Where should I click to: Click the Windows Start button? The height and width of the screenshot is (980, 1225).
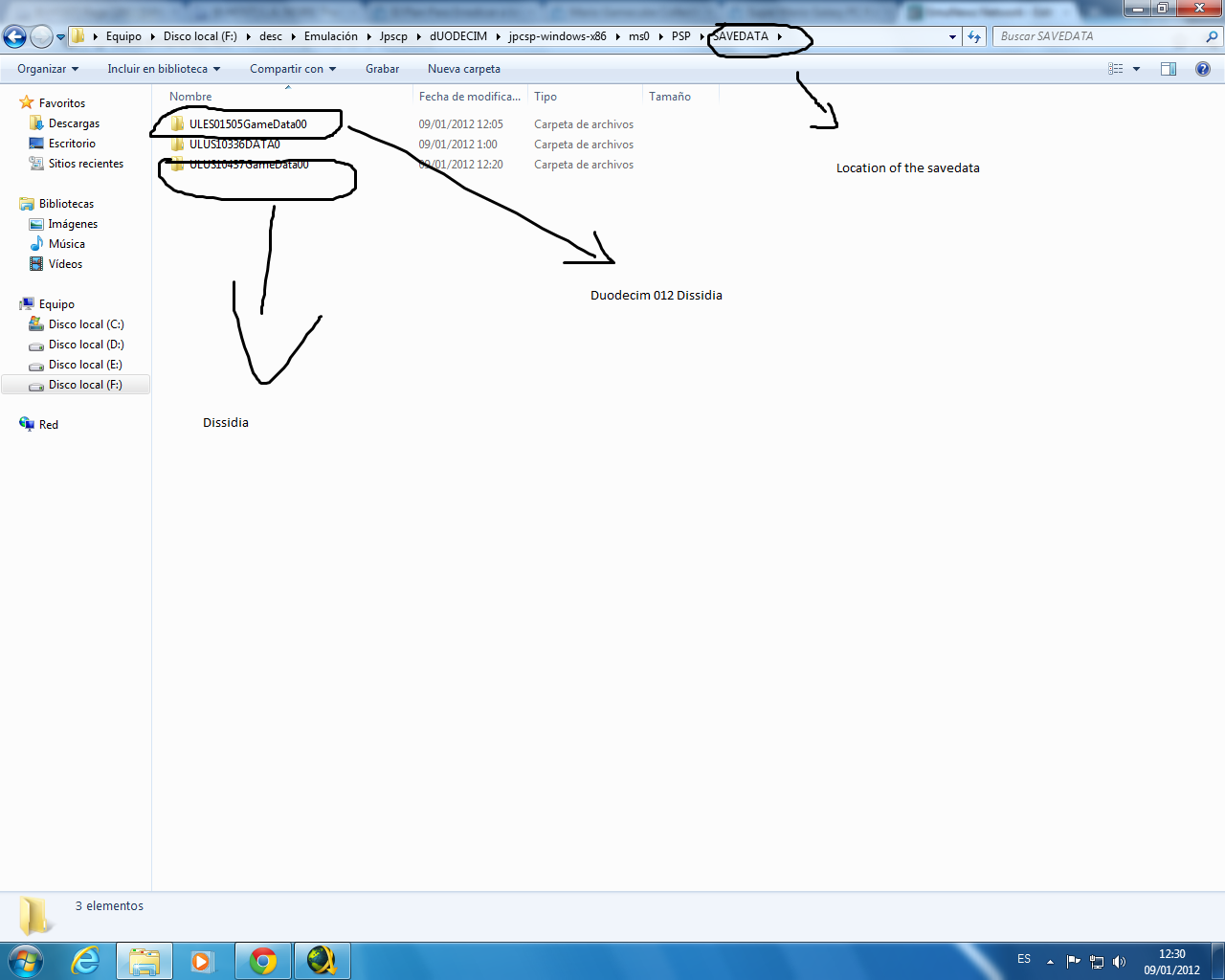pyautogui.click(x=26, y=960)
